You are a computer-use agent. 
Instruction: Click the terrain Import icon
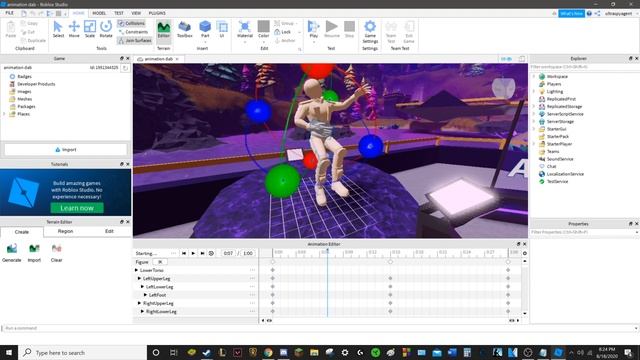pos(34,253)
